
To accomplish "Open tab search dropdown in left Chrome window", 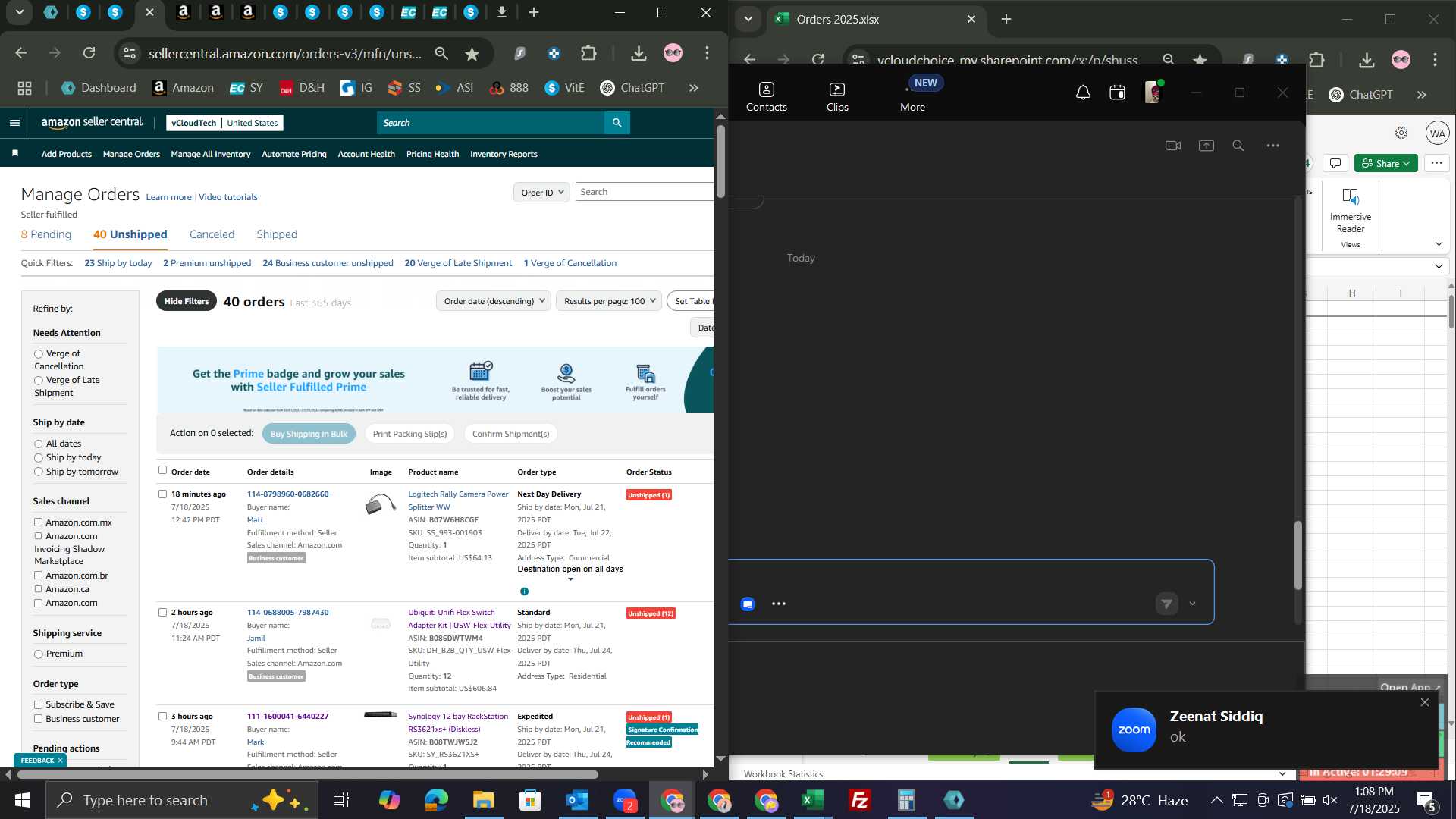I will (20, 12).
